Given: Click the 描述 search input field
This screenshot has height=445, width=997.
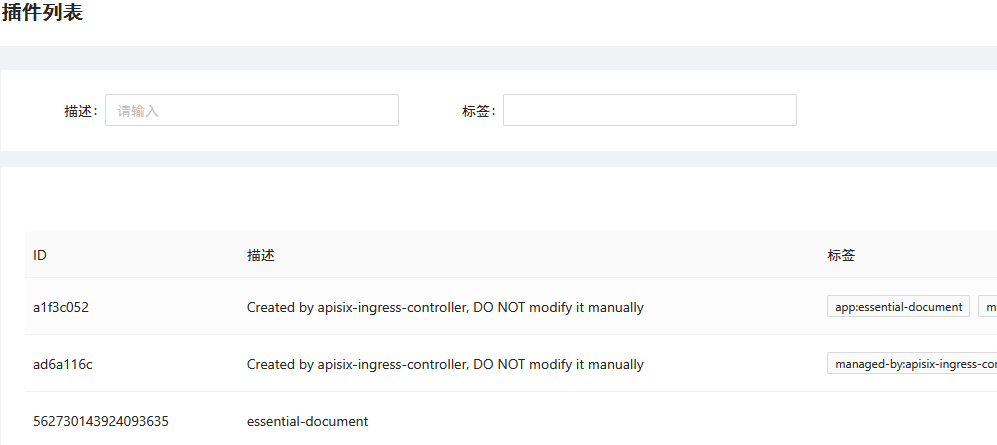Looking at the screenshot, I should point(251,111).
